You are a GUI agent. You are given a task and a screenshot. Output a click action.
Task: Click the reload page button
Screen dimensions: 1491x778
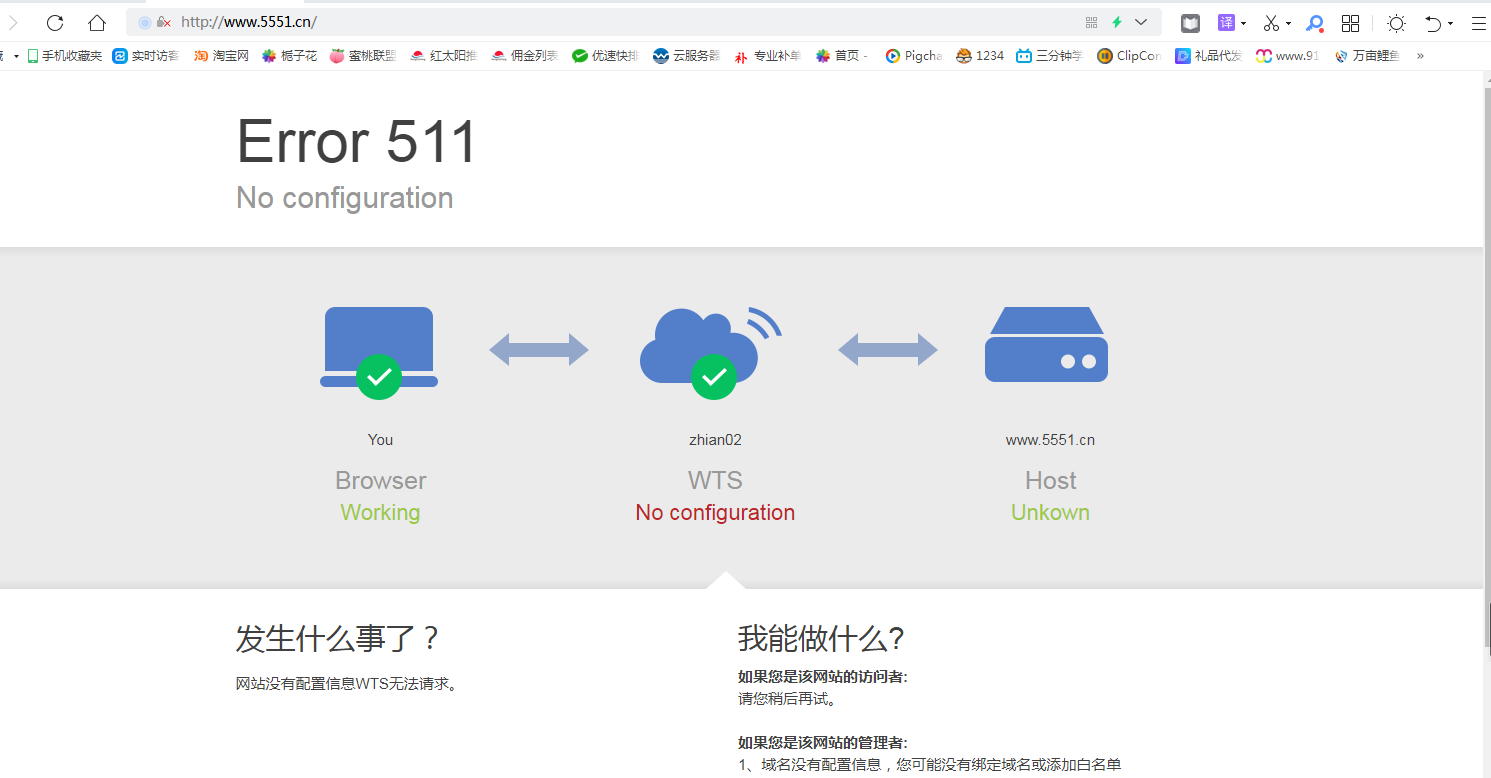[55, 22]
